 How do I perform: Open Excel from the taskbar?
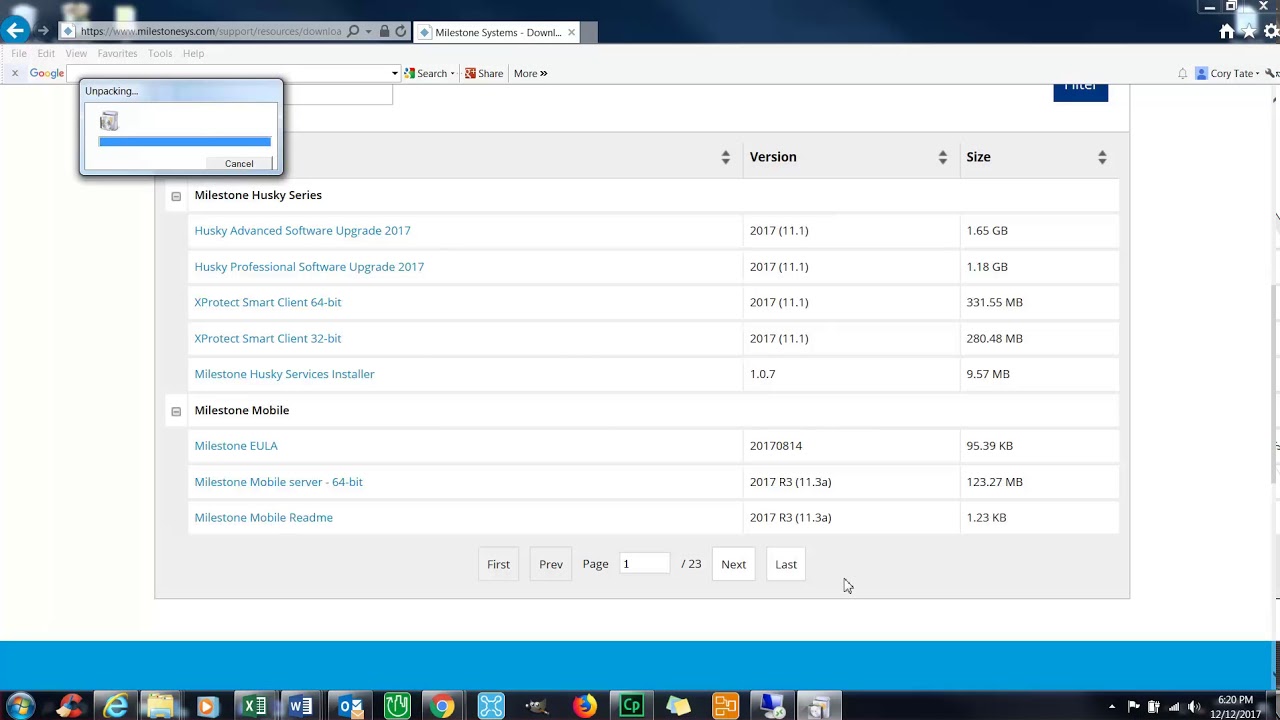(x=255, y=706)
